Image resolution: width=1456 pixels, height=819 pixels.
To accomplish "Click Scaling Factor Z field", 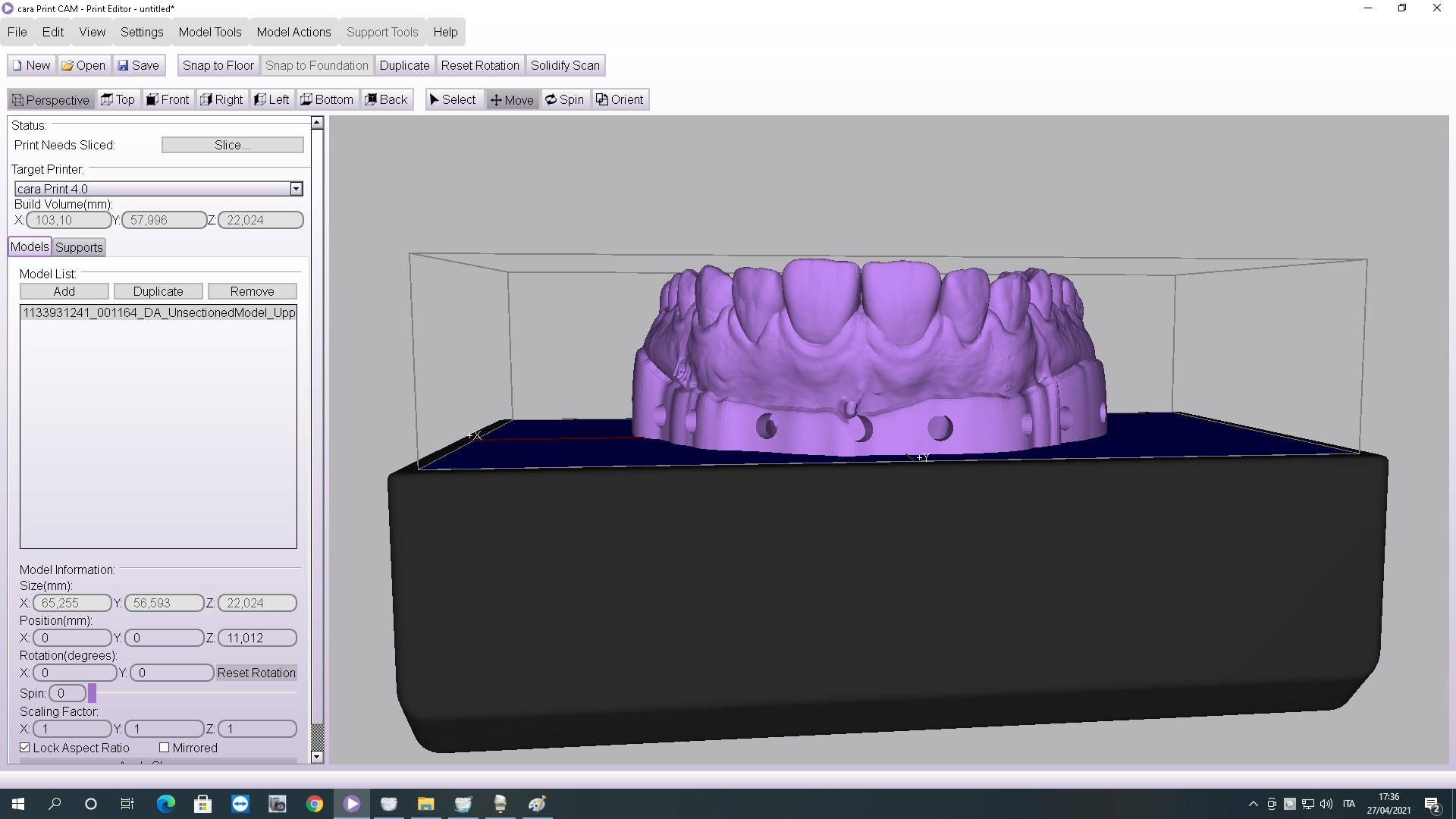I will click(257, 729).
